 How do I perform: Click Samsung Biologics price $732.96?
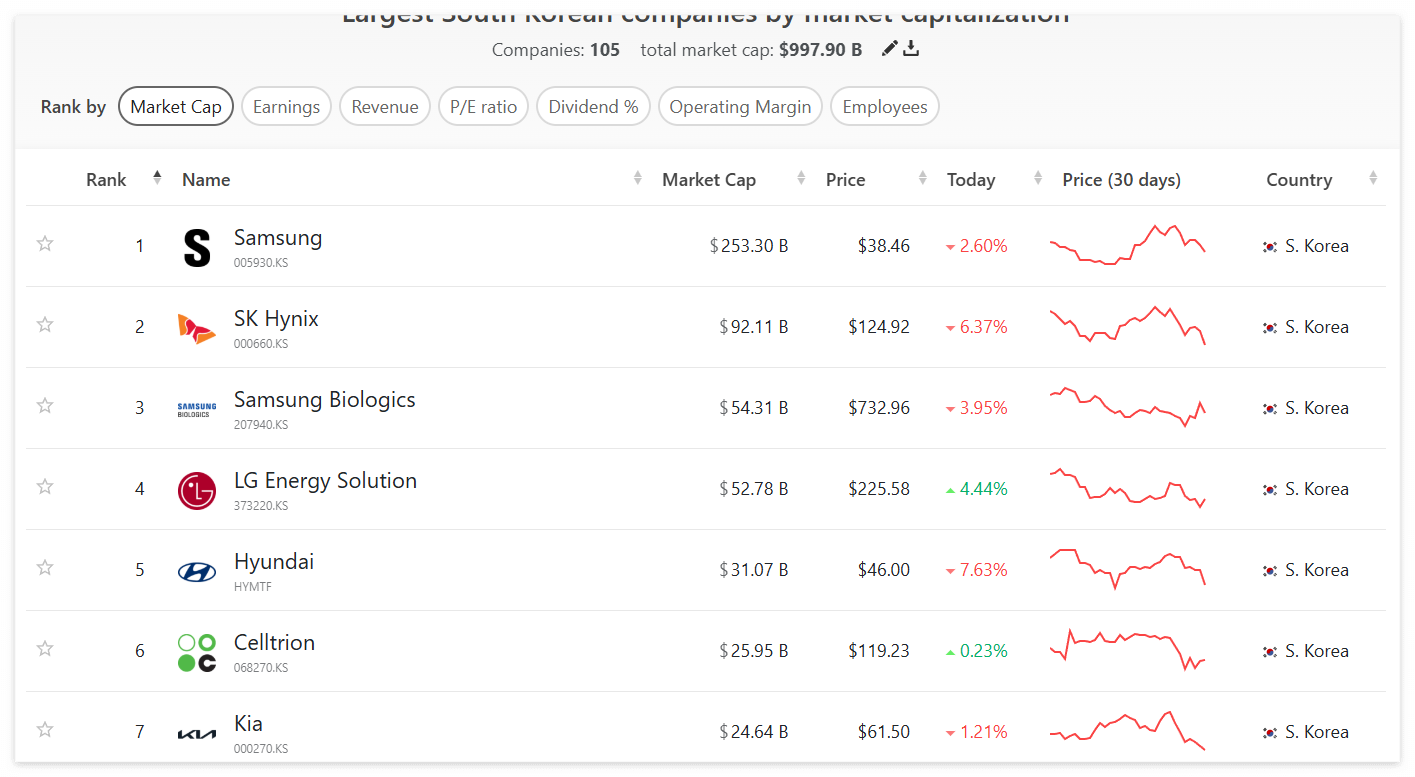(879, 408)
